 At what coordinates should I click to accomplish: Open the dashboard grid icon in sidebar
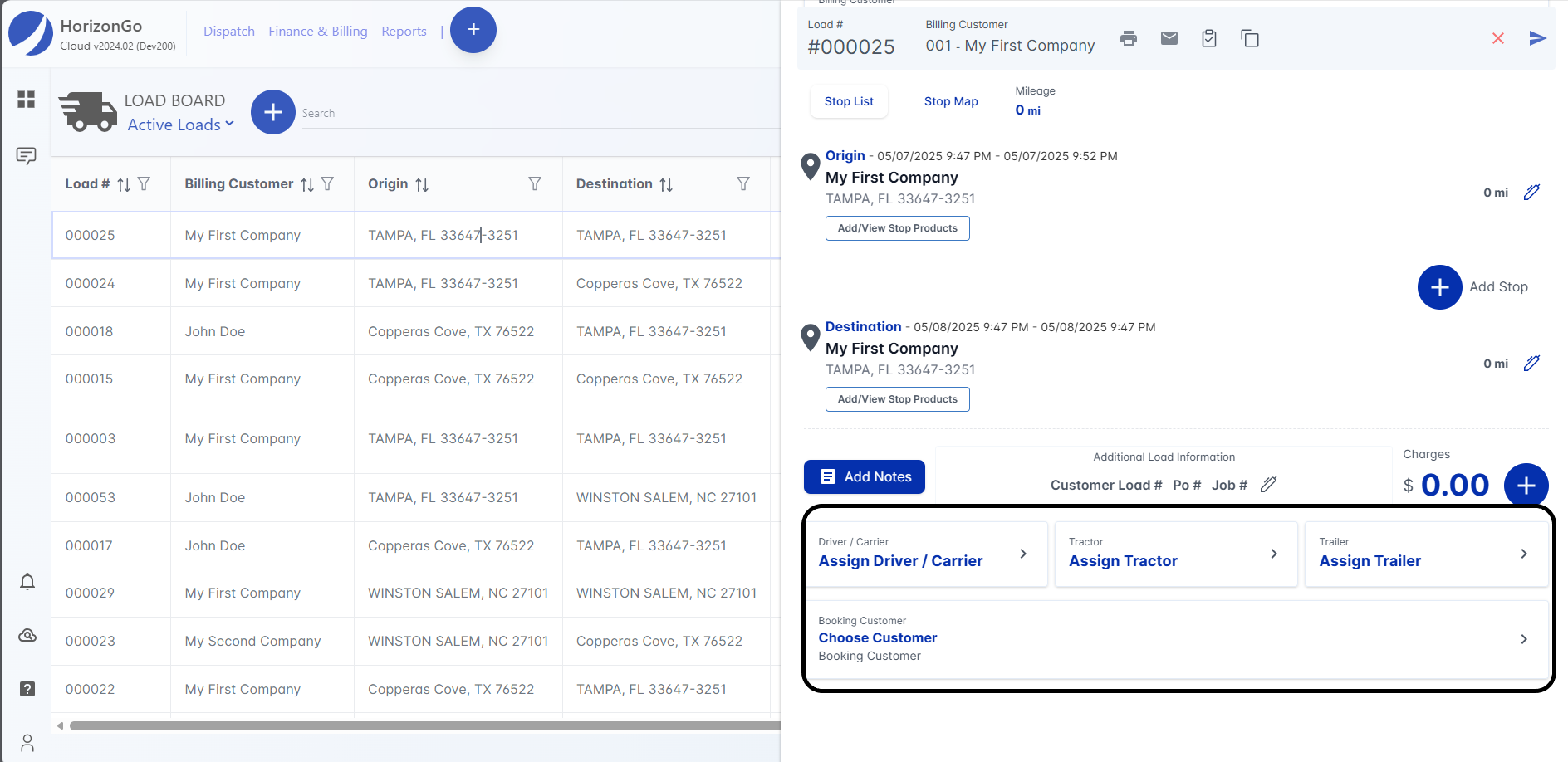pyautogui.click(x=27, y=100)
